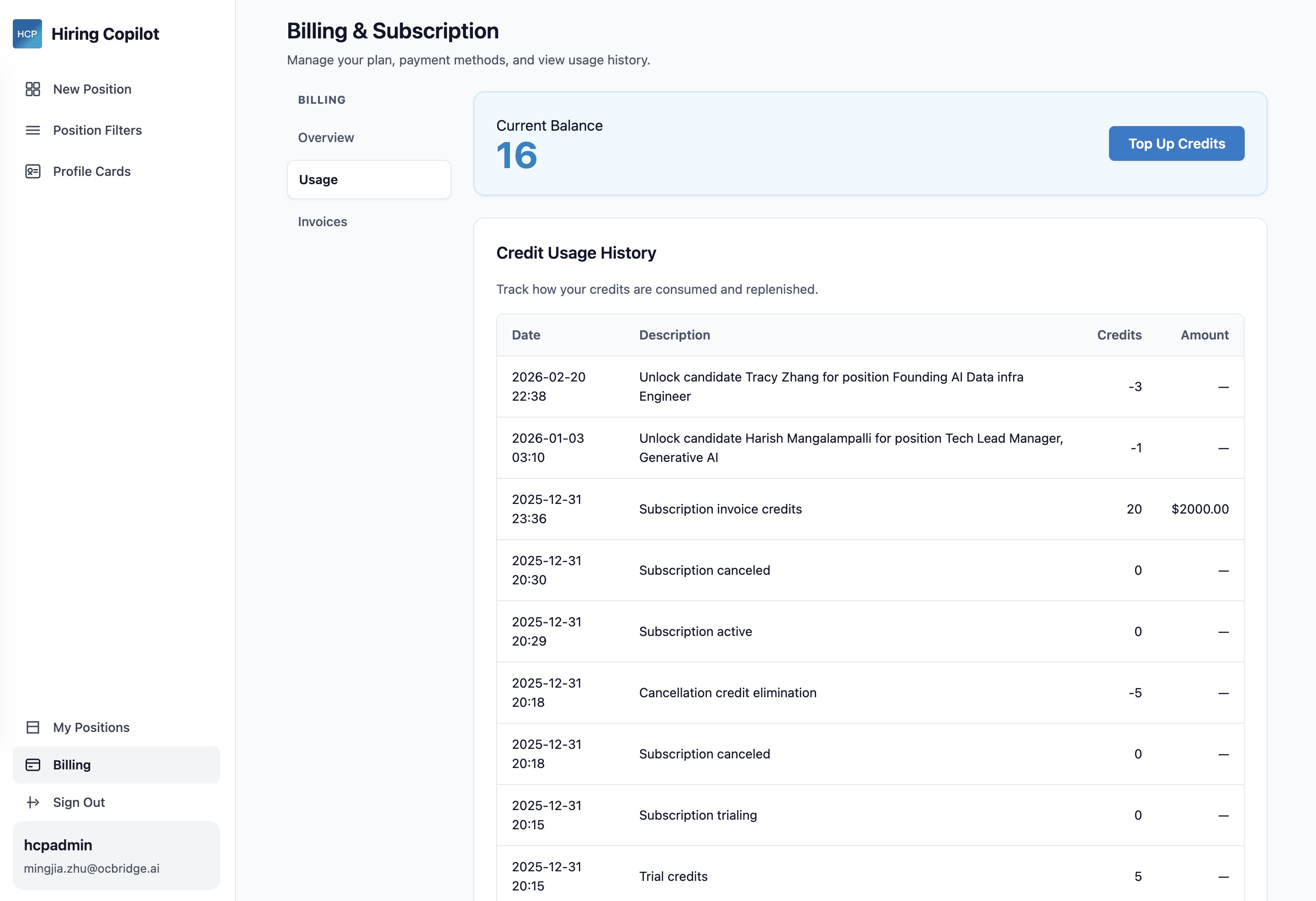Select the Position Filters icon
The width and height of the screenshot is (1316, 901).
tap(32, 130)
